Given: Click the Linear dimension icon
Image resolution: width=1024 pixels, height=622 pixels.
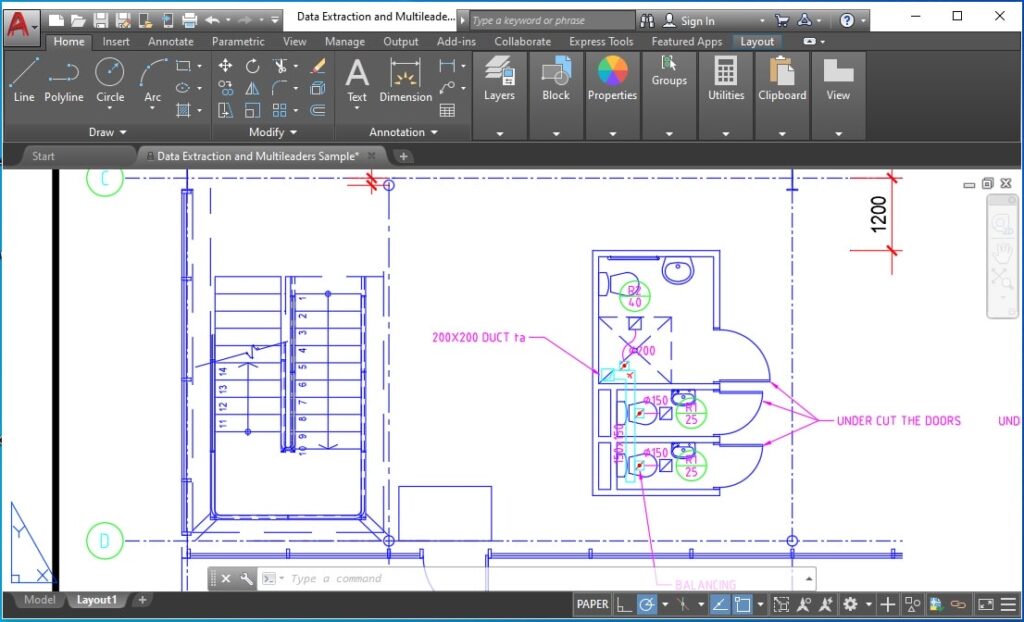Looking at the screenshot, I should click(447, 65).
